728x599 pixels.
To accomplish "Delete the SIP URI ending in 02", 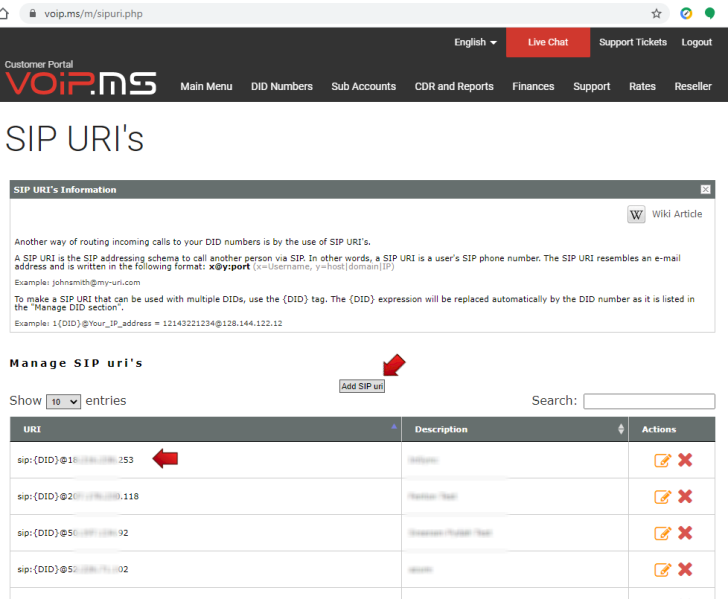I will 685,569.
